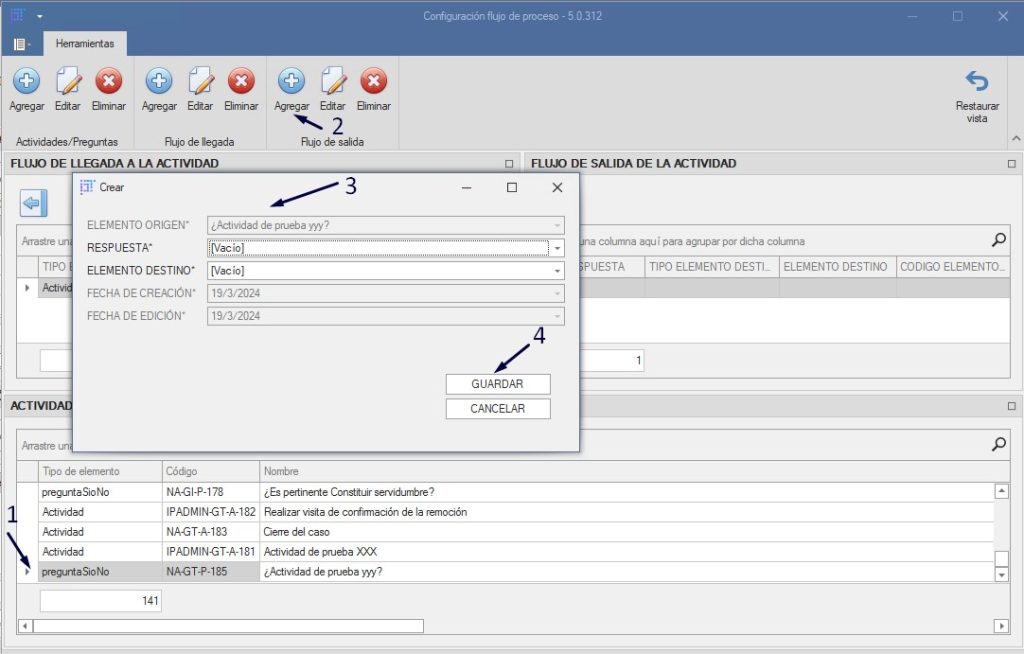
Task: Open the RESPUESTA dropdown
Action: point(557,248)
